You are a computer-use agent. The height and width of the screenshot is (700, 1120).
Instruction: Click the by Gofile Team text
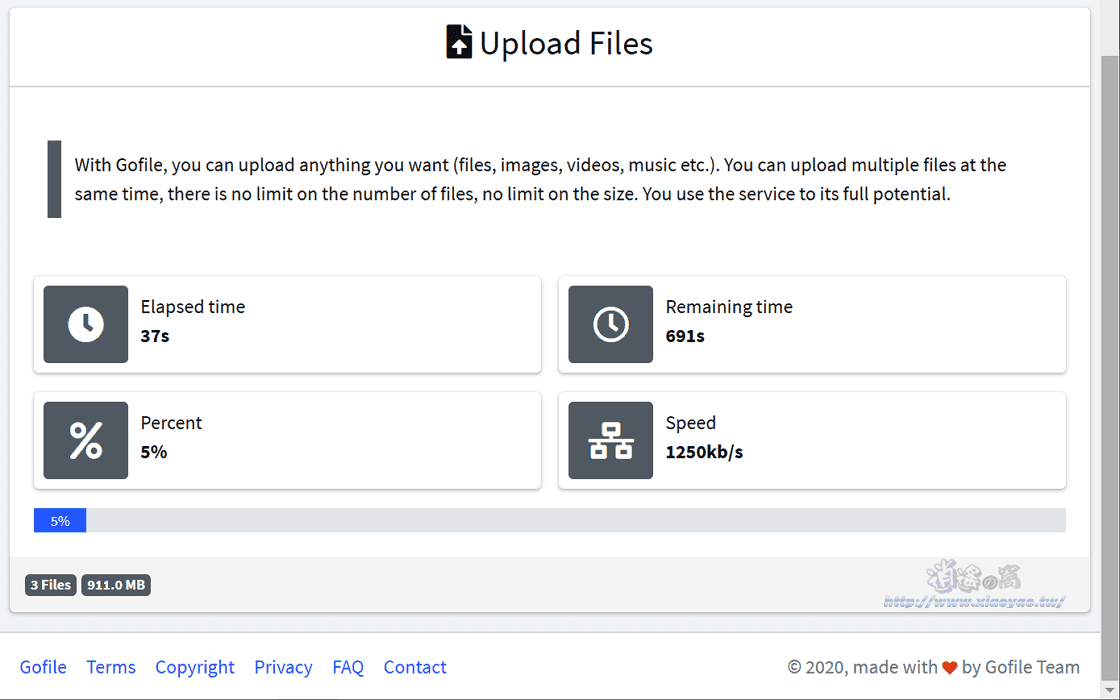tap(1021, 667)
